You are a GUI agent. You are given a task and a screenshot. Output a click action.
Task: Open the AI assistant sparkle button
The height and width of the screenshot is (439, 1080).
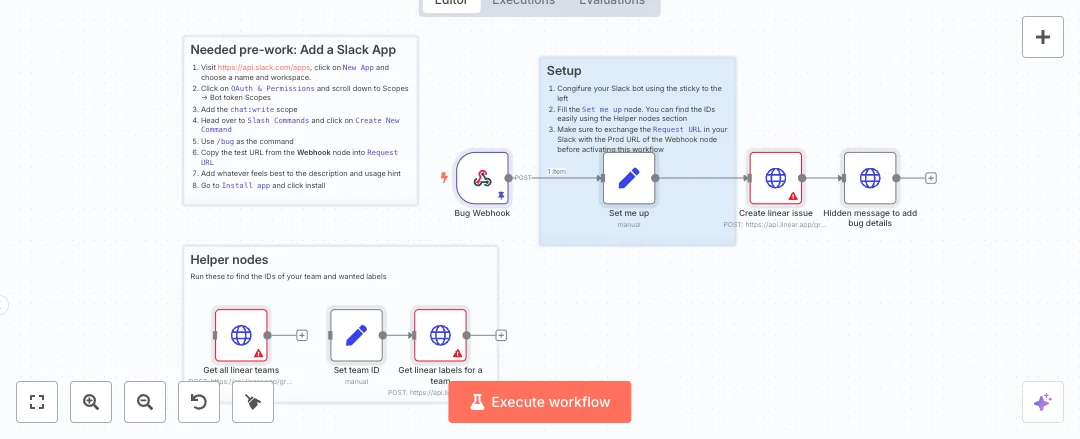pyautogui.click(x=1042, y=402)
